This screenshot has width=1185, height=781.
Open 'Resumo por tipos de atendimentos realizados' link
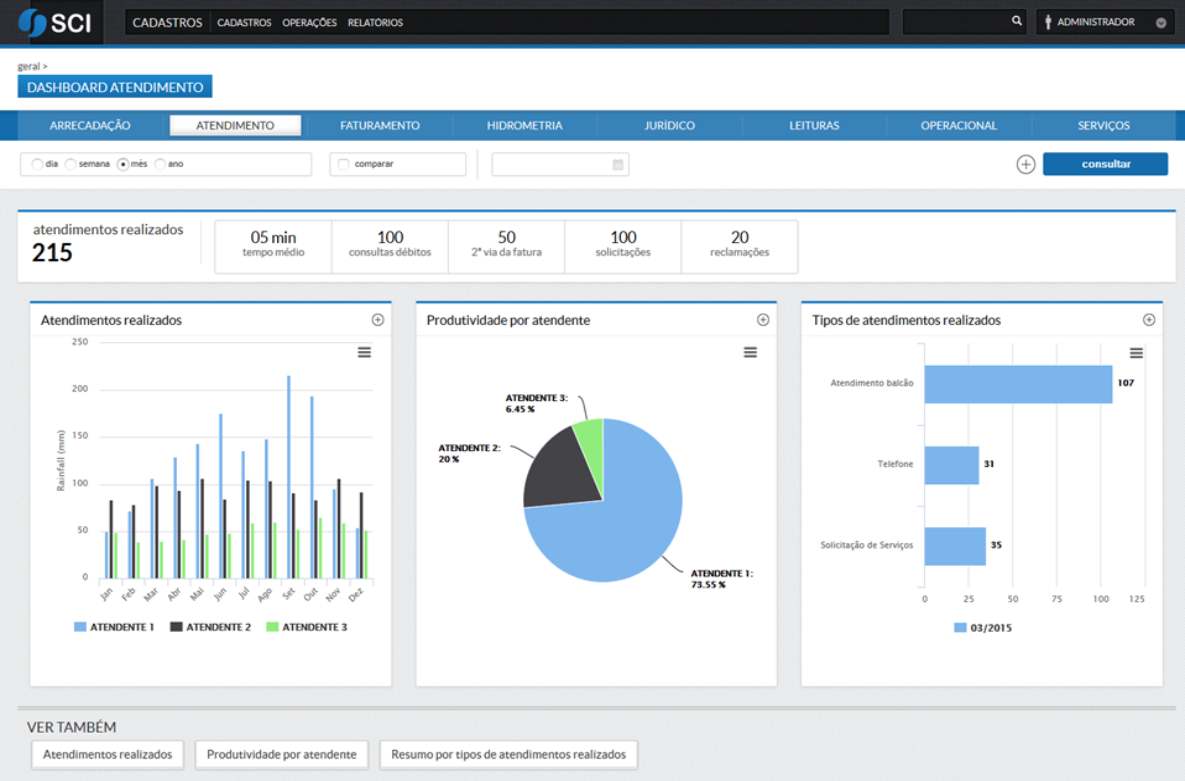pos(508,754)
